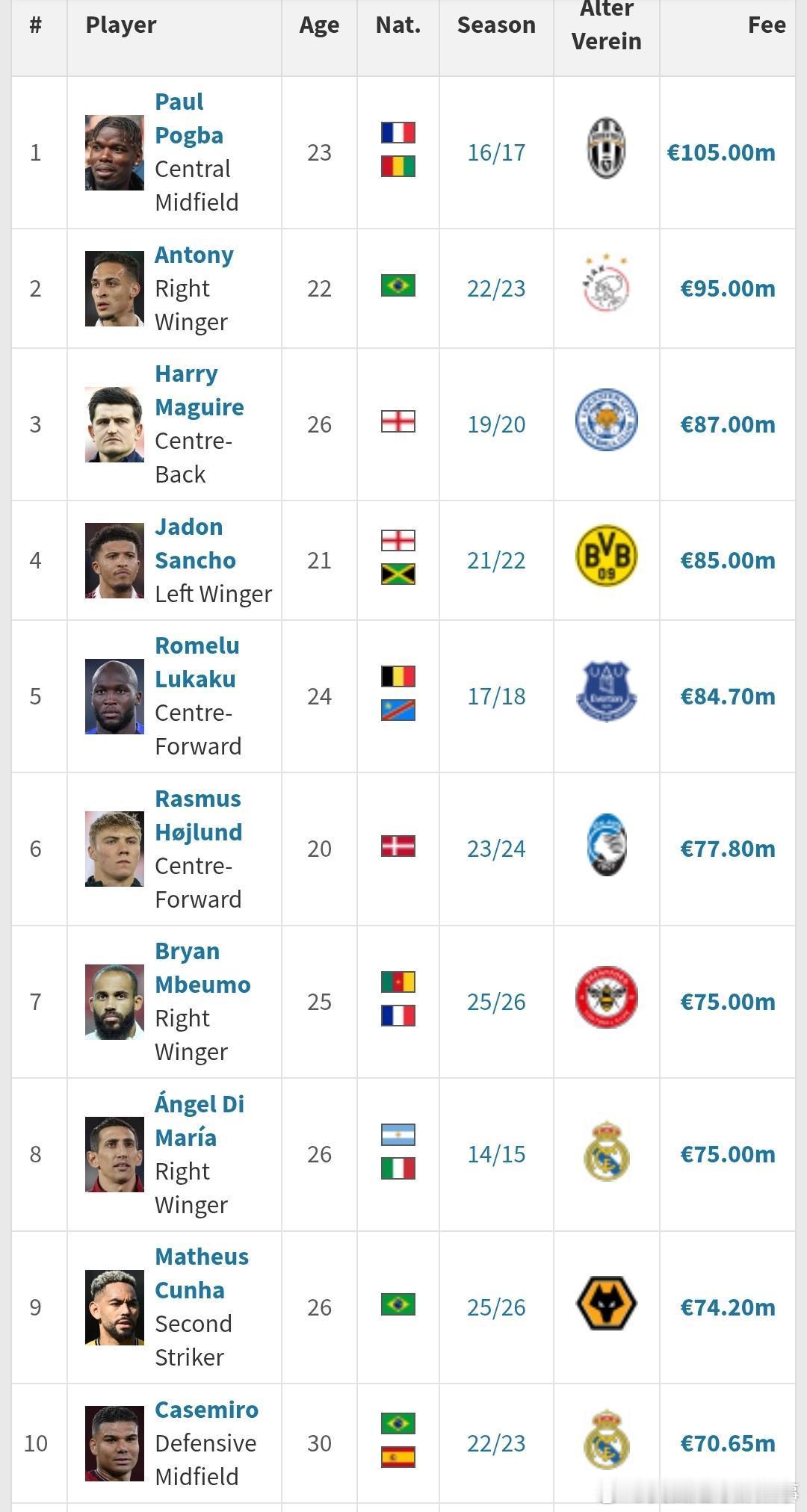
Task: Select the Leicester City crest
Action: [x=606, y=420]
